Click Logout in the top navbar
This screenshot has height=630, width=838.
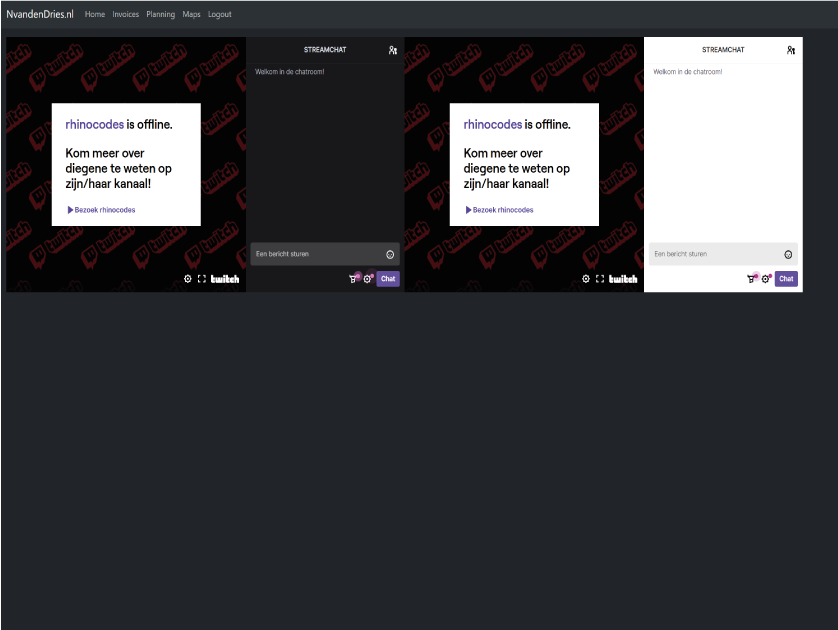coord(220,14)
